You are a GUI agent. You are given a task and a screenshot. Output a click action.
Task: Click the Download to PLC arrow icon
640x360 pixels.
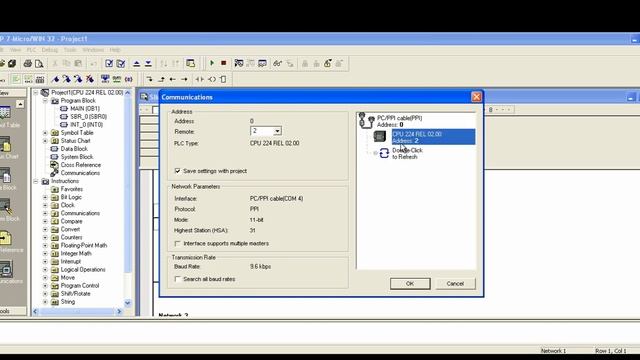(149, 63)
